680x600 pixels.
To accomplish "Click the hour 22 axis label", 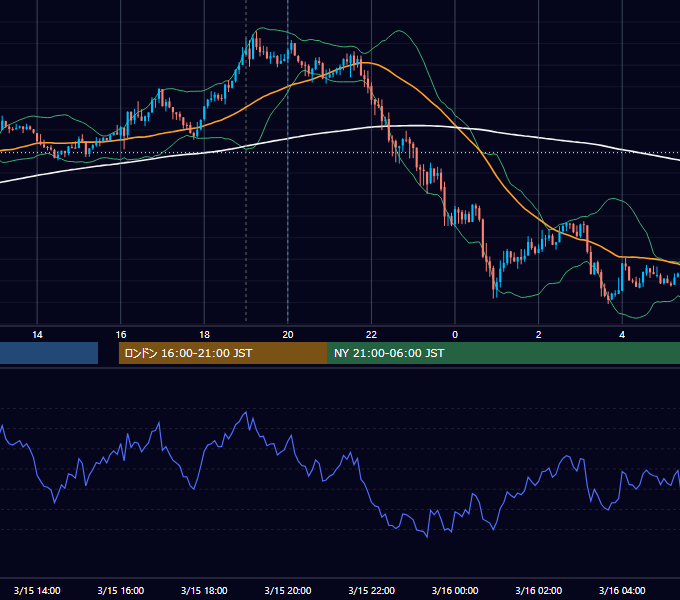I will pyautogui.click(x=371, y=335).
